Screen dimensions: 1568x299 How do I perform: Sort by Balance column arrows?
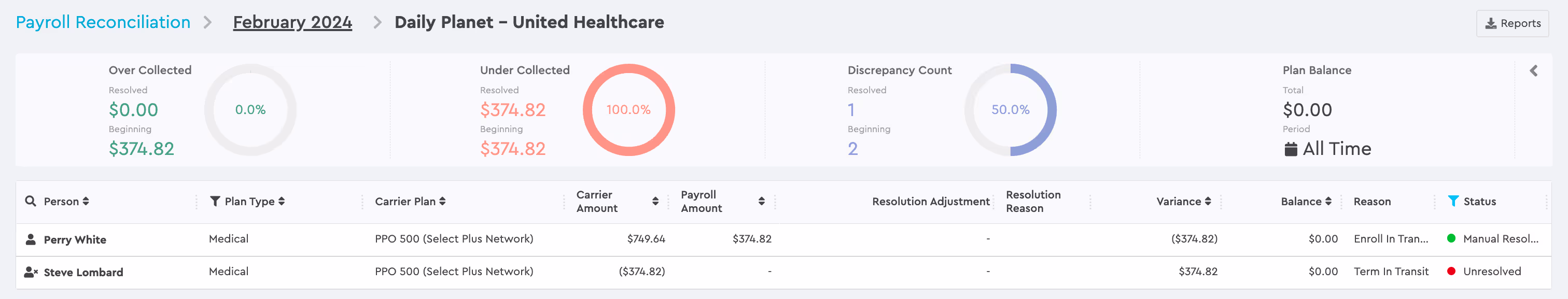coord(1328,201)
